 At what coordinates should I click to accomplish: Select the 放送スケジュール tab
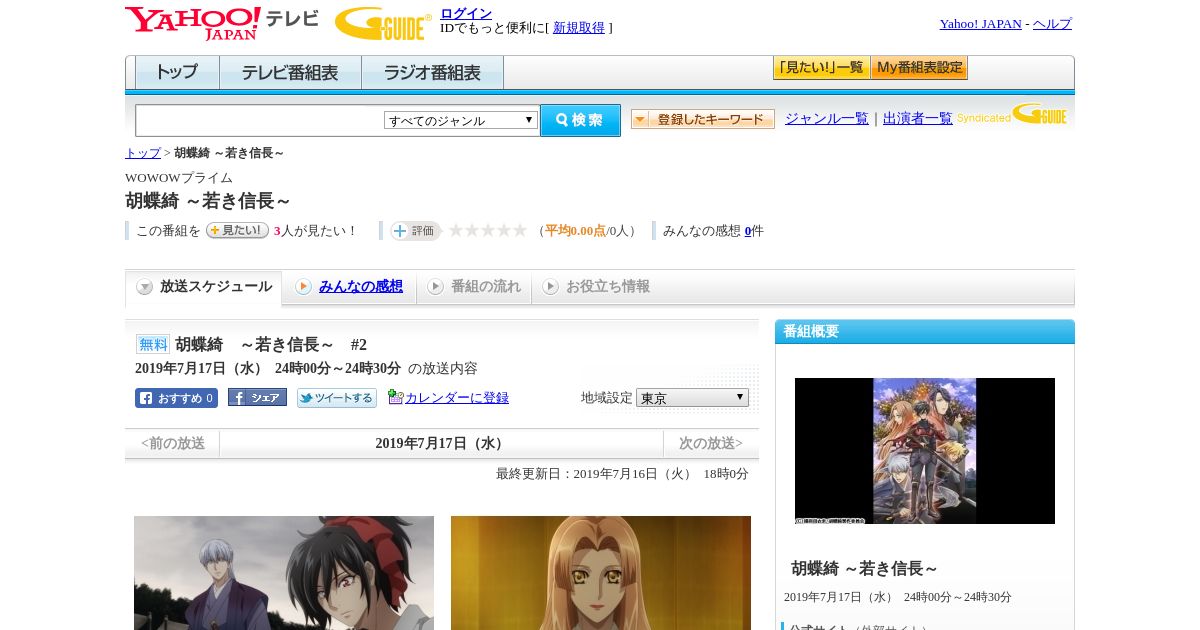203,287
